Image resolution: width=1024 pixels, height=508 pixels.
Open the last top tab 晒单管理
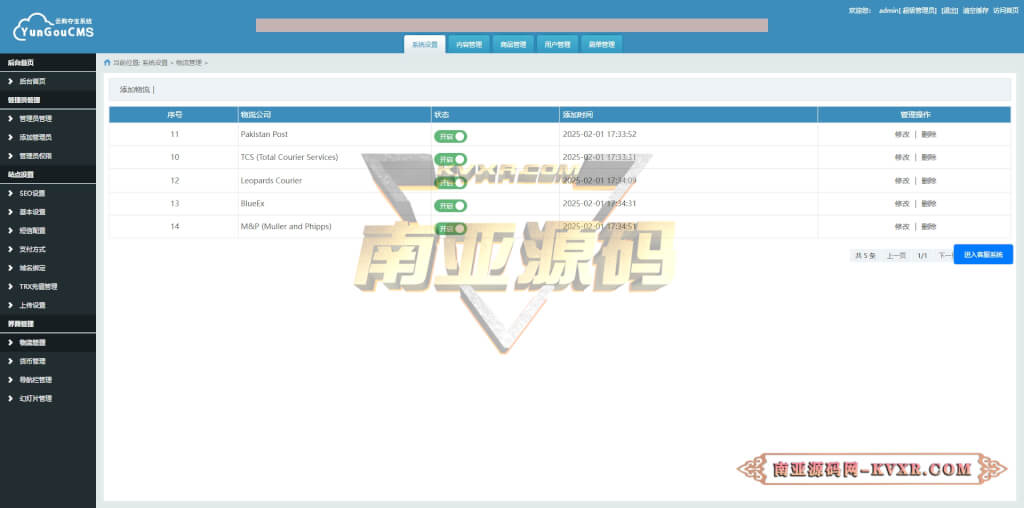pos(601,44)
